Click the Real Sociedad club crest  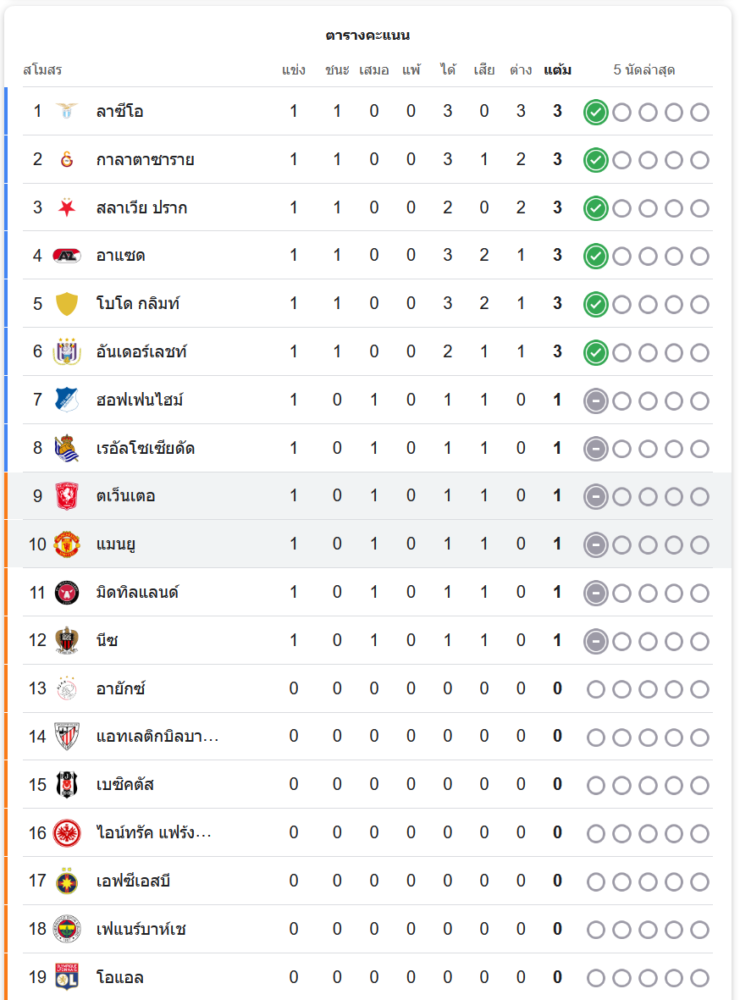click(x=67, y=448)
